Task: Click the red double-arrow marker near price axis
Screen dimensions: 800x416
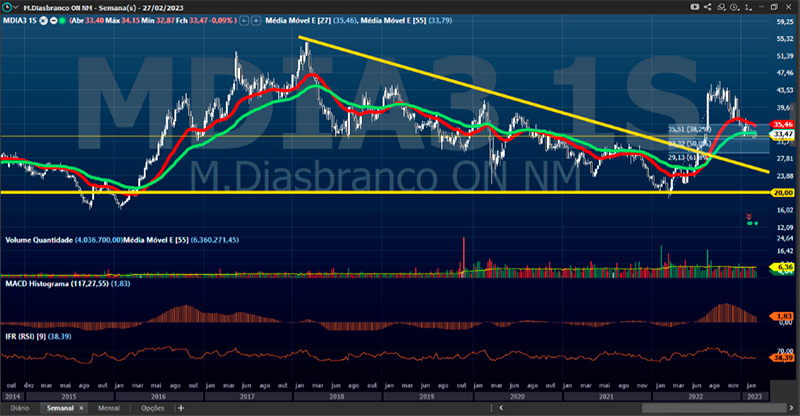Action: pos(749,216)
